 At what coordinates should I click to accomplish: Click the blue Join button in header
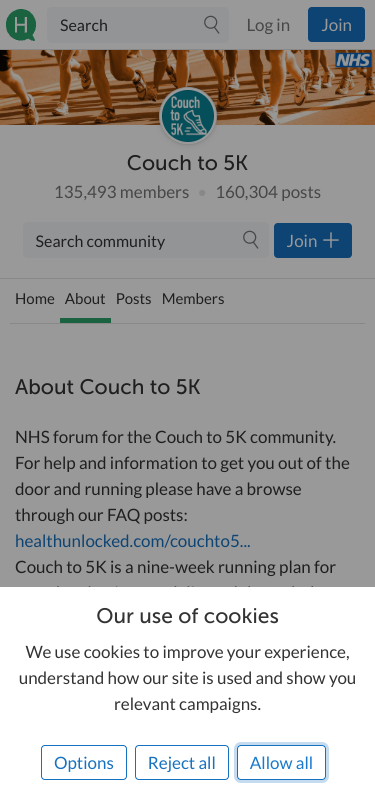click(x=337, y=25)
